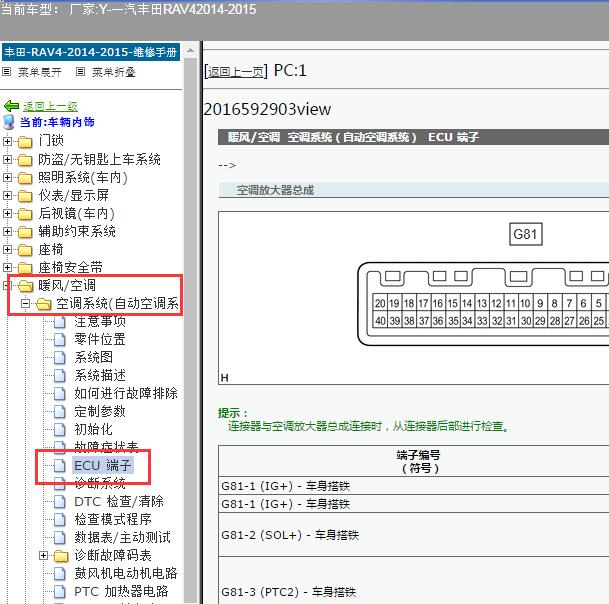Expand the 辅助约束系统 folder node
The width and height of the screenshot is (609, 604).
coord(7,232)
